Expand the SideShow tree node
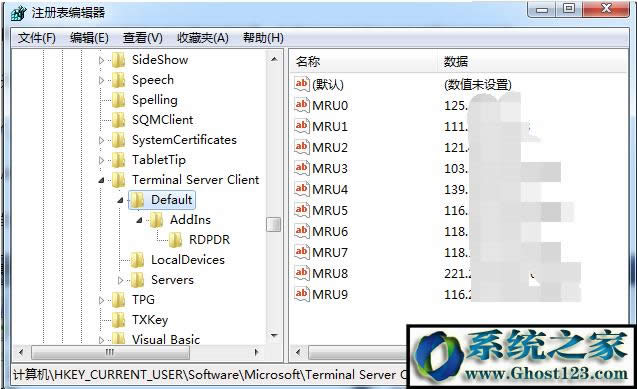Screen dimensions: 637x389 (x=101, y=61)
